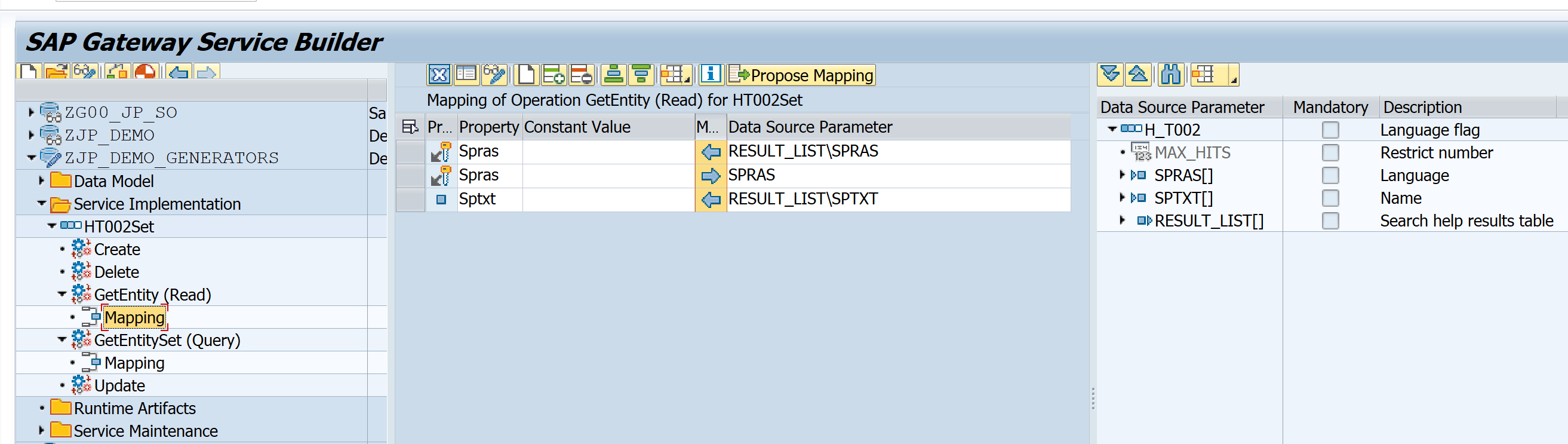Select the MAX_HITS parameter row
The height and width of the screenshot is (444, 1568).
pyautogui.click(x=1192, y=152)
